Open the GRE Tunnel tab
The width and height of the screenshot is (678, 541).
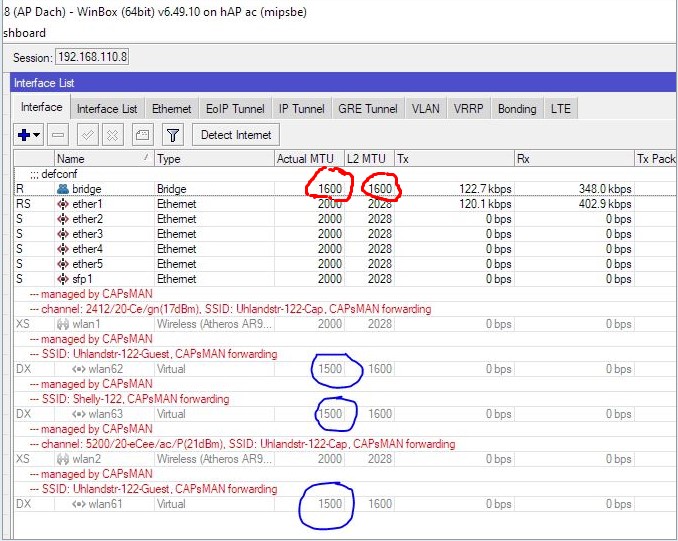pyautogui.click(x=368, y=109)
